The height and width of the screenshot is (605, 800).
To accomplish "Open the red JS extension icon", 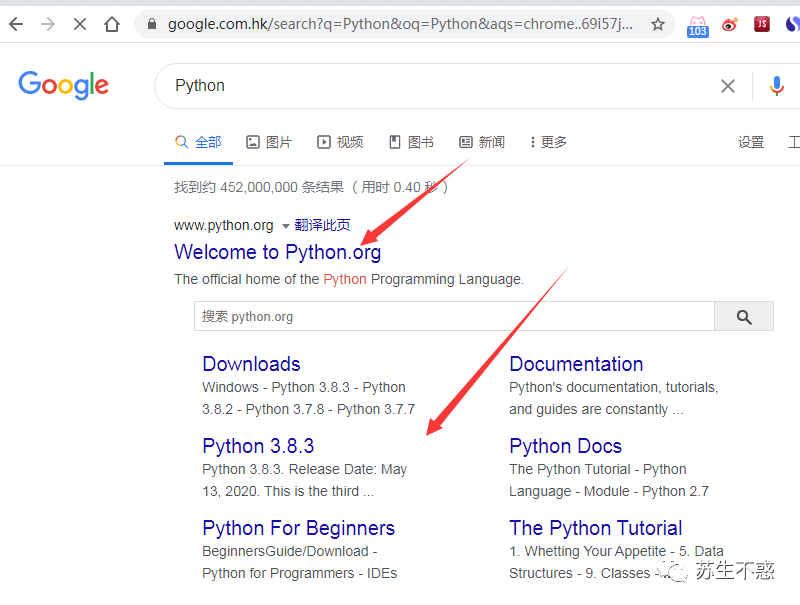I will 762,24.
